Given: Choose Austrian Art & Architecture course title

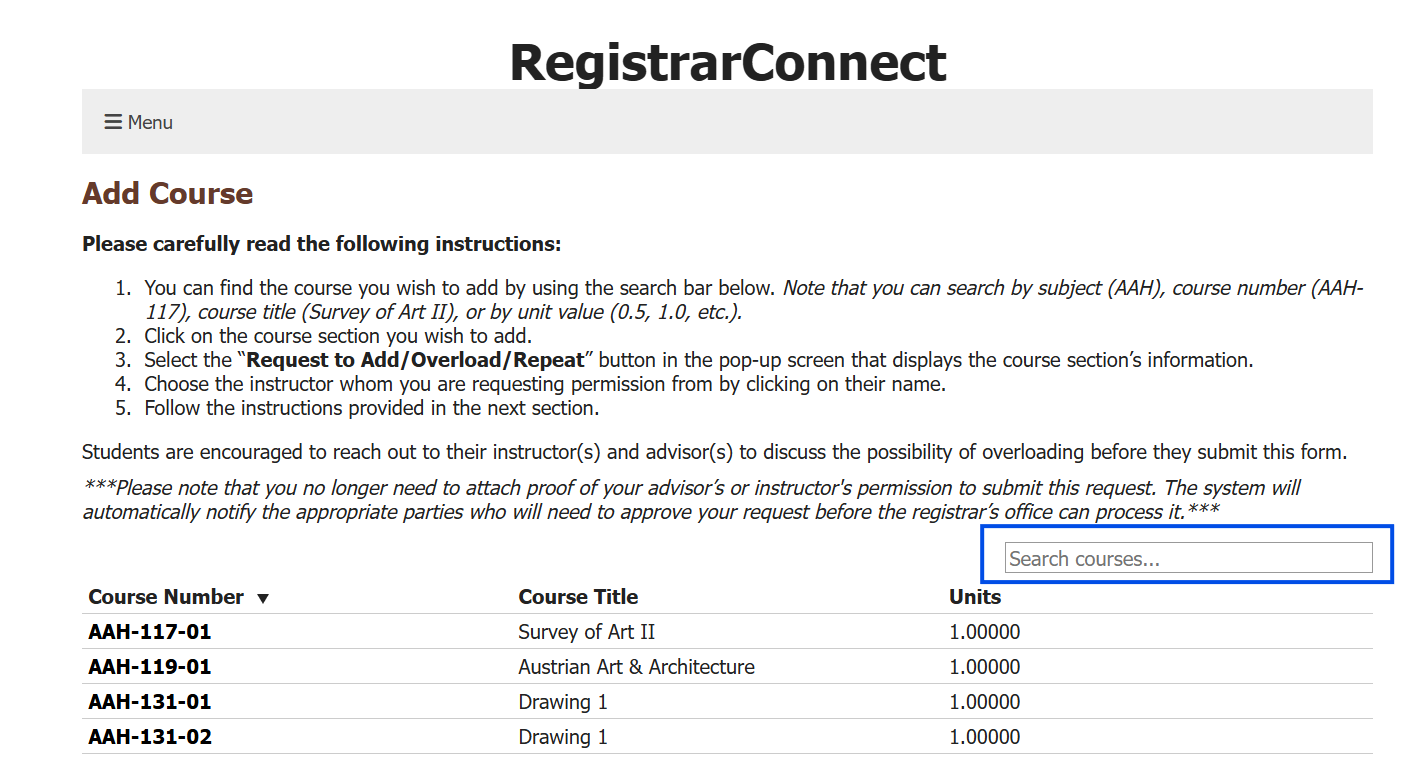Looking at the screenshot, I should pyautogui.click(x=636, y=667).
